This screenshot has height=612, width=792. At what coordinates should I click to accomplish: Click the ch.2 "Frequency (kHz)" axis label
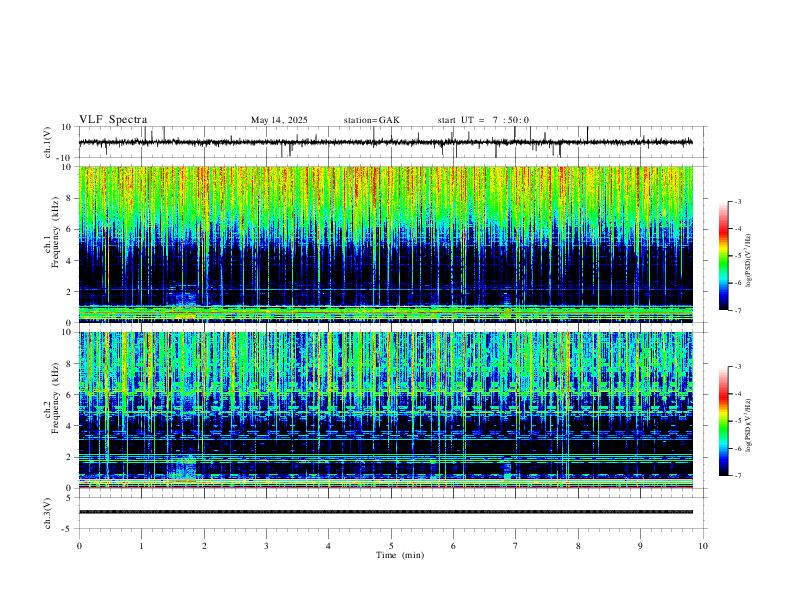55,398
